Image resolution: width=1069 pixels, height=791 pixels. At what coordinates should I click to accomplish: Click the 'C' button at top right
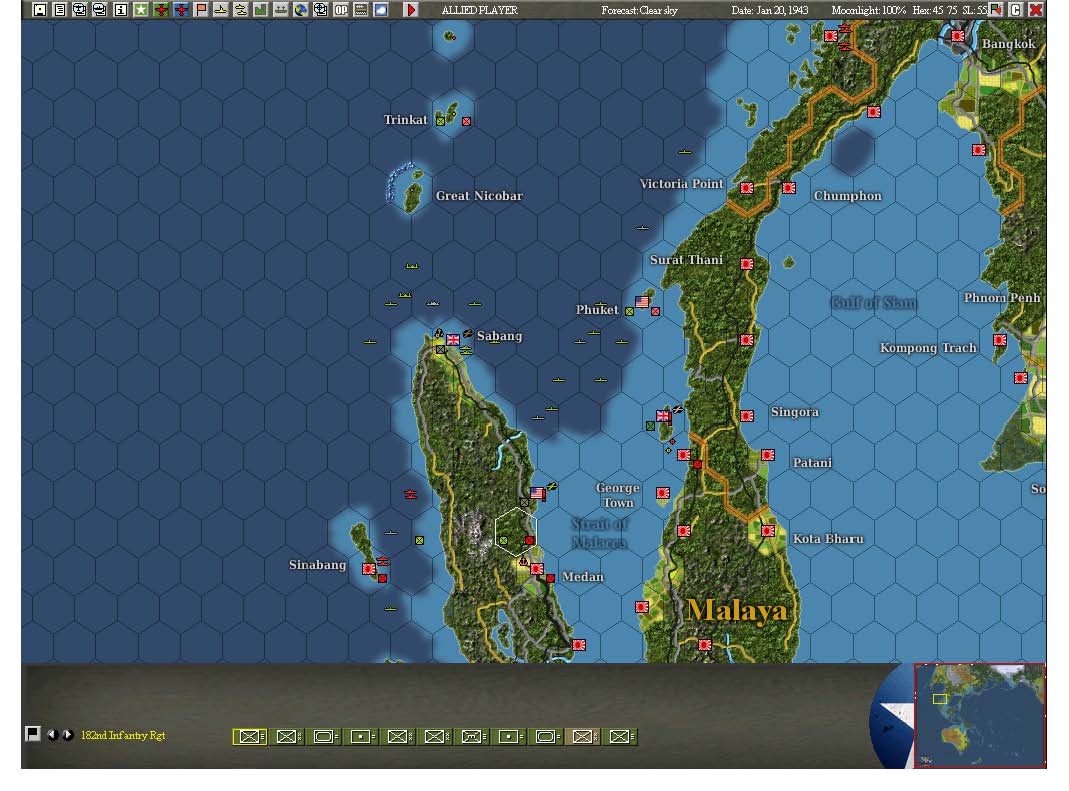coord(1014,9)
